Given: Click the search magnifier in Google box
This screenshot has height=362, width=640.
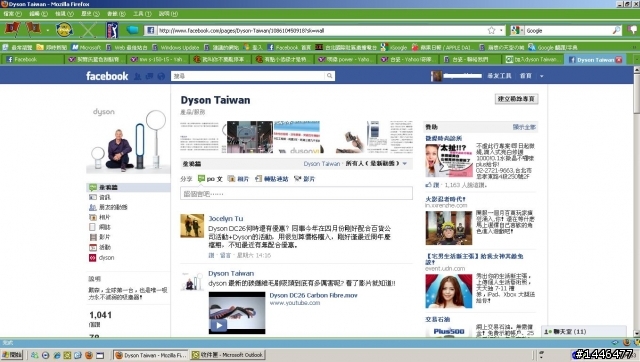Looking at the screenshot, I should tap(616, 30).
